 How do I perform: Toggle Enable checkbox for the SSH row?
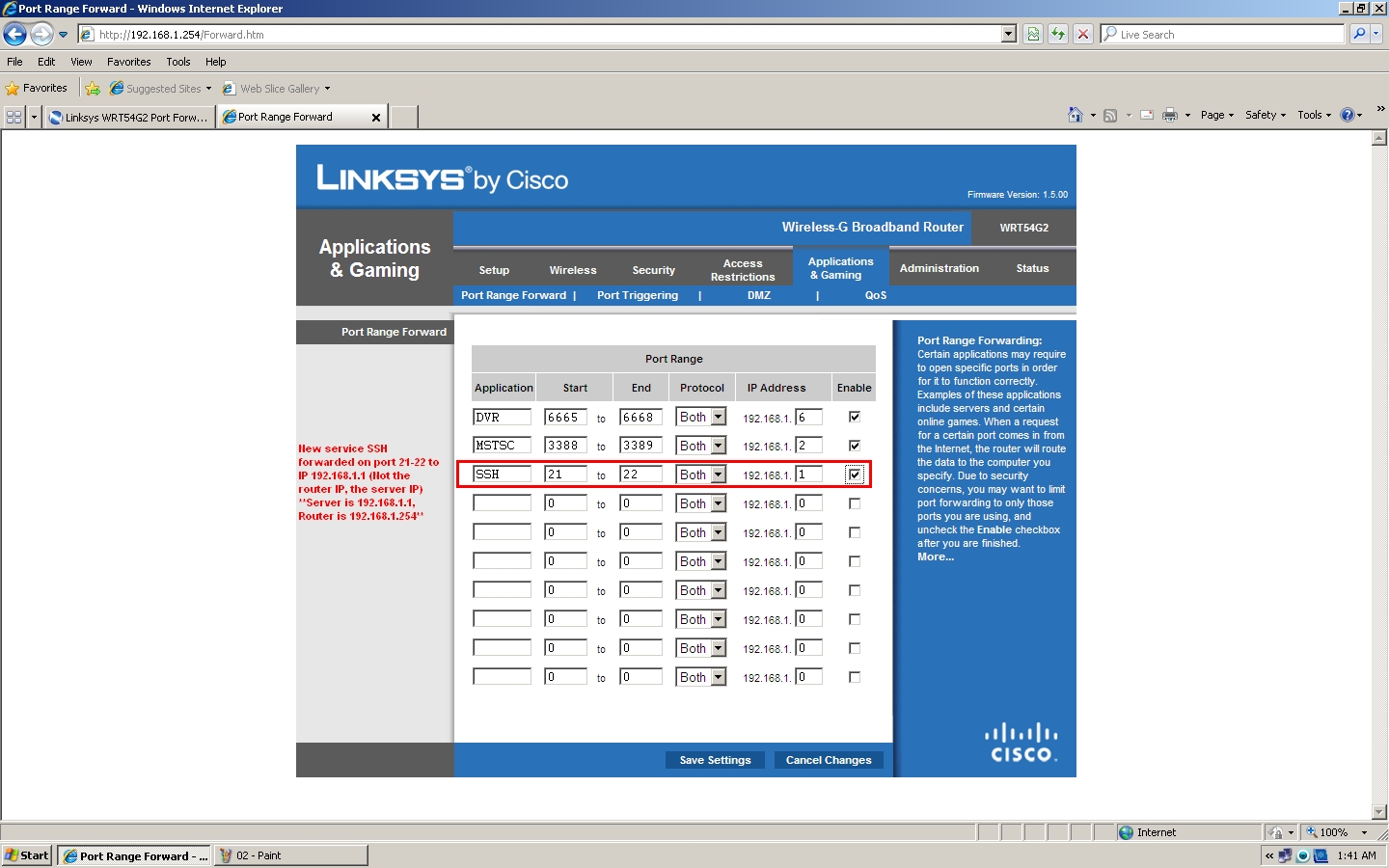(855, 475)
